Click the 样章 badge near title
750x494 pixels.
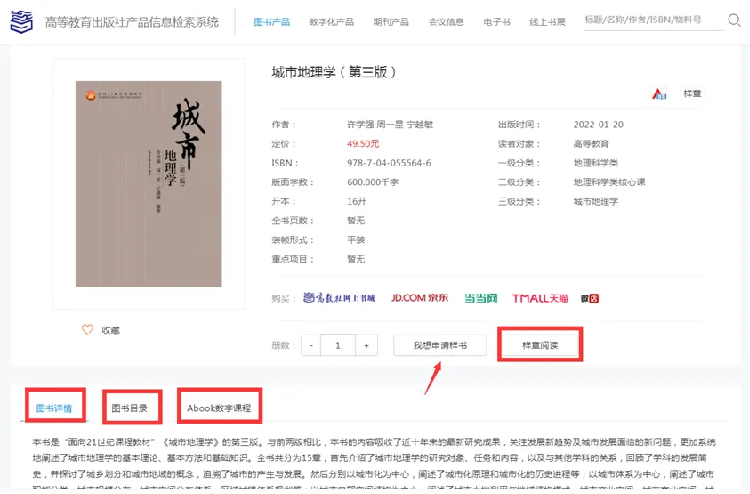point(692,94)
